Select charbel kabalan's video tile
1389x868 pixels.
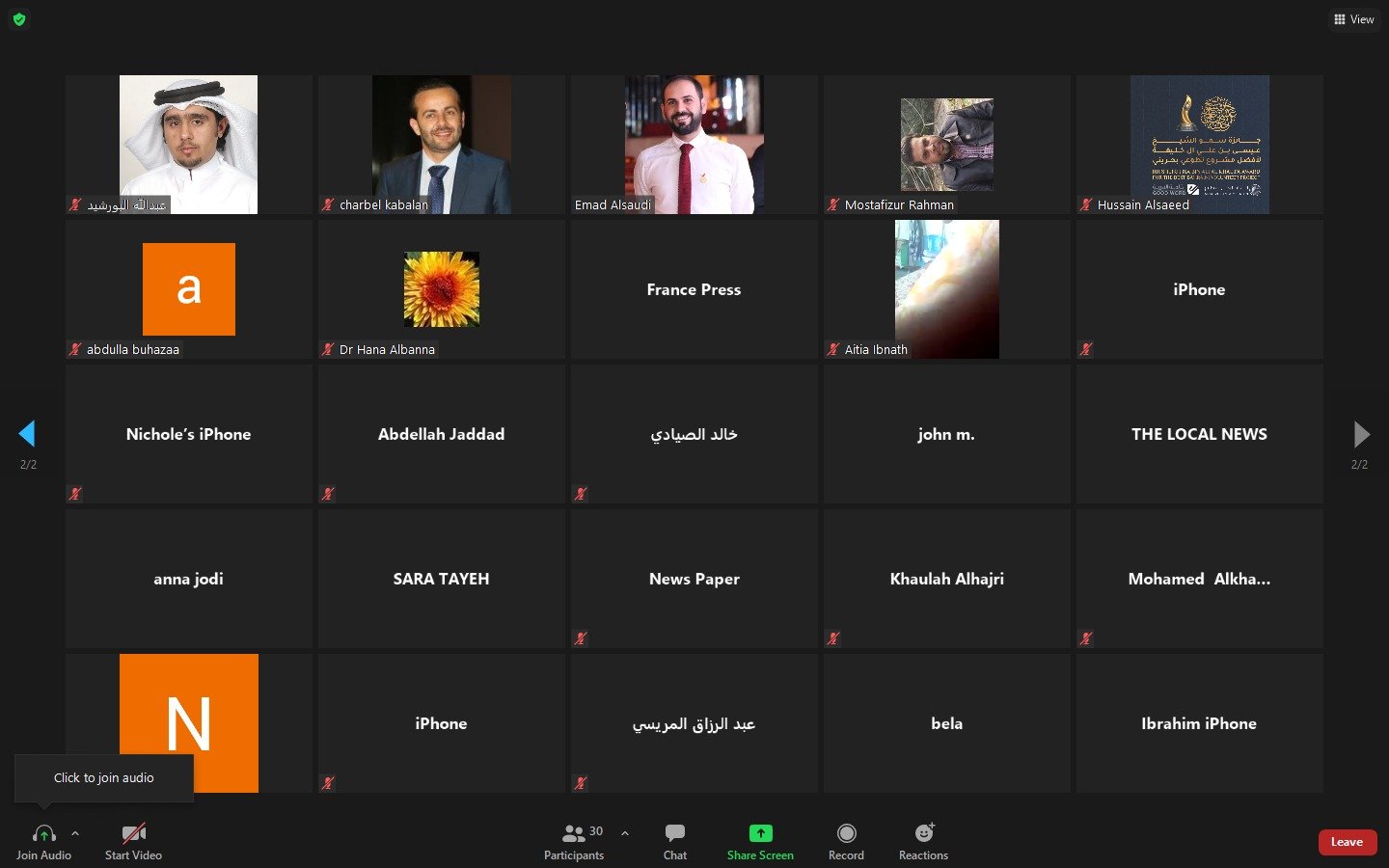click(442, 145)
